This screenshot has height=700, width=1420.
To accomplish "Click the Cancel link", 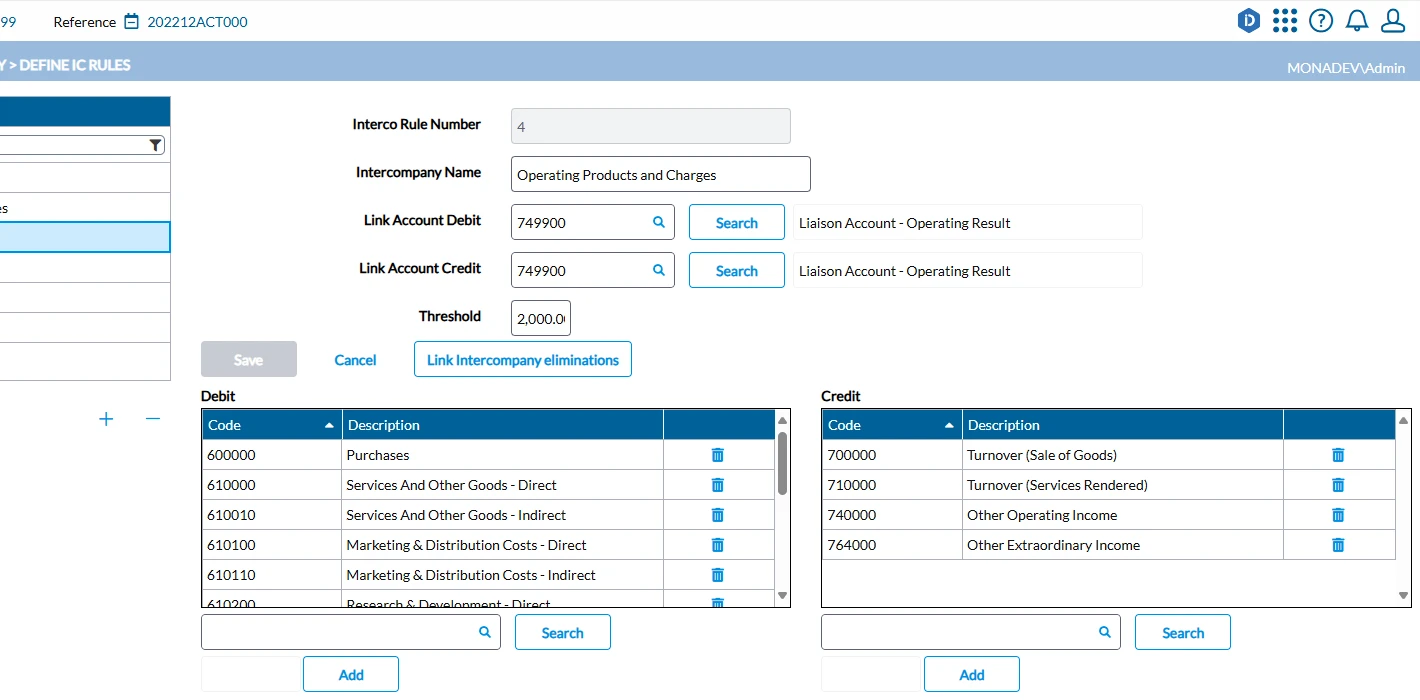I will 355,360.
